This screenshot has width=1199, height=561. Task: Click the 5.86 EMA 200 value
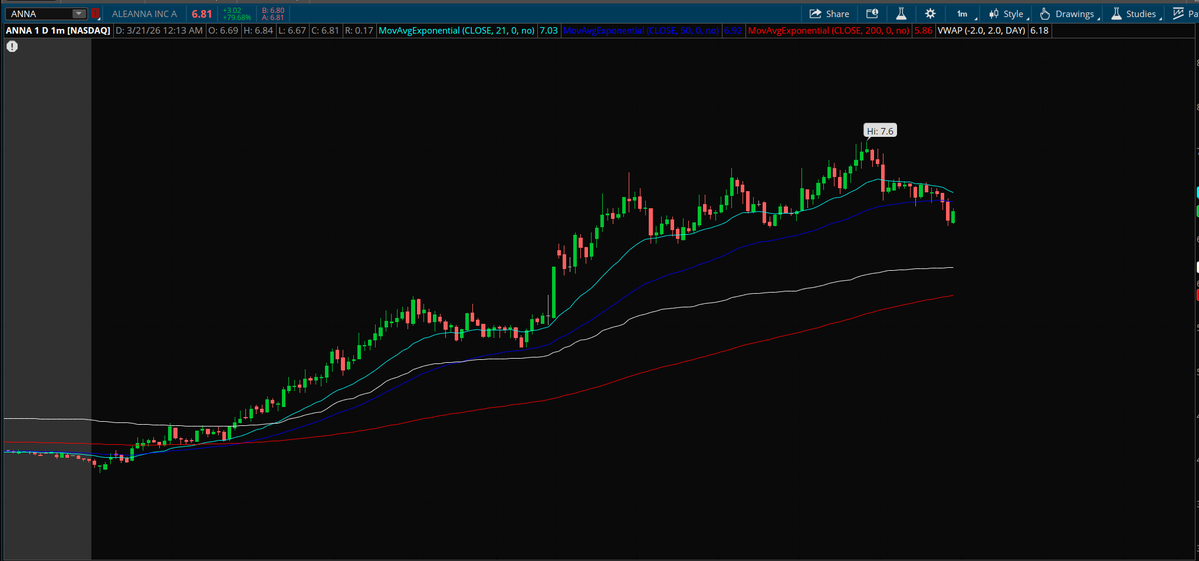coord(923,31)
